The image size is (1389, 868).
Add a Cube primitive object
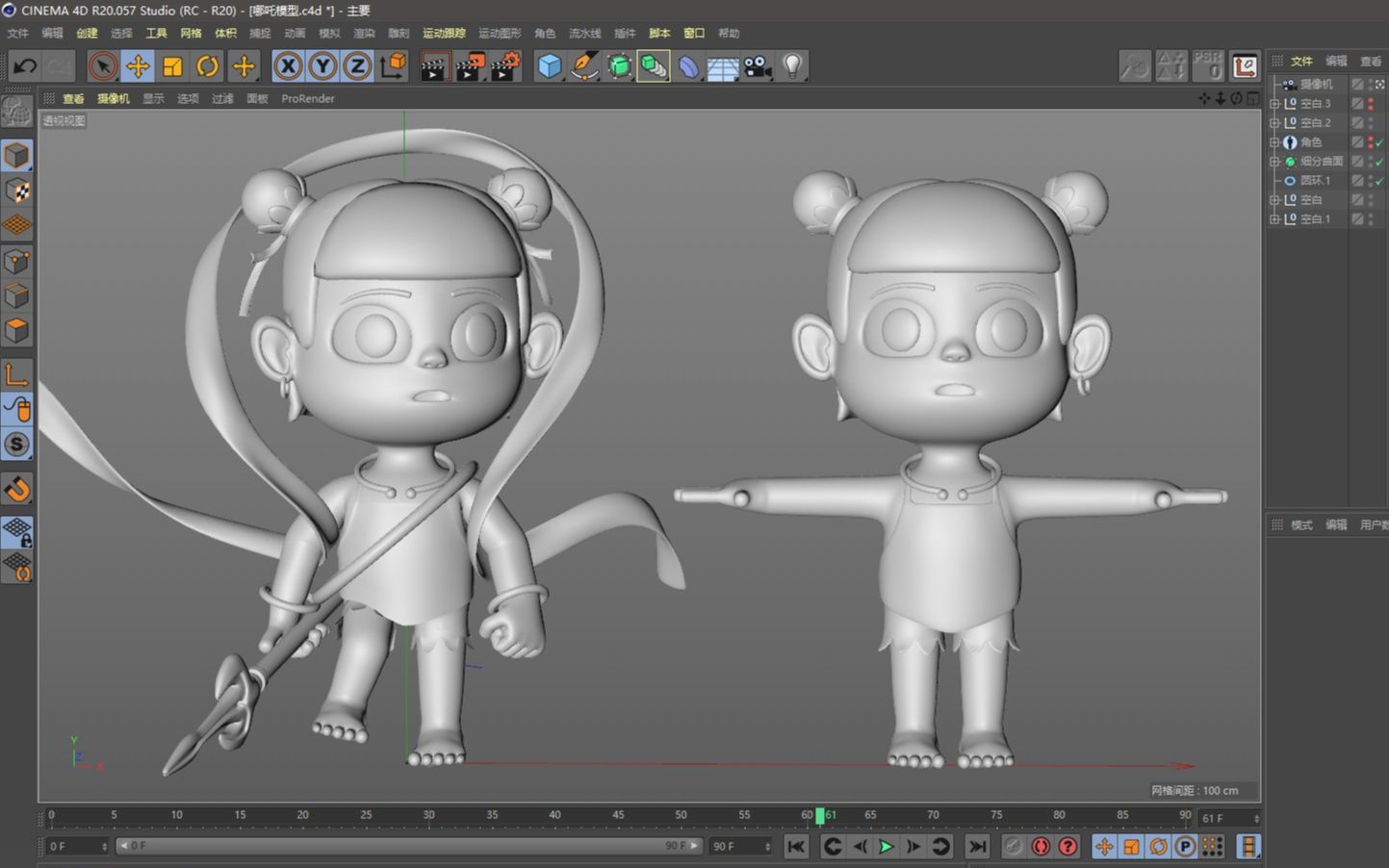coord(550,66)
